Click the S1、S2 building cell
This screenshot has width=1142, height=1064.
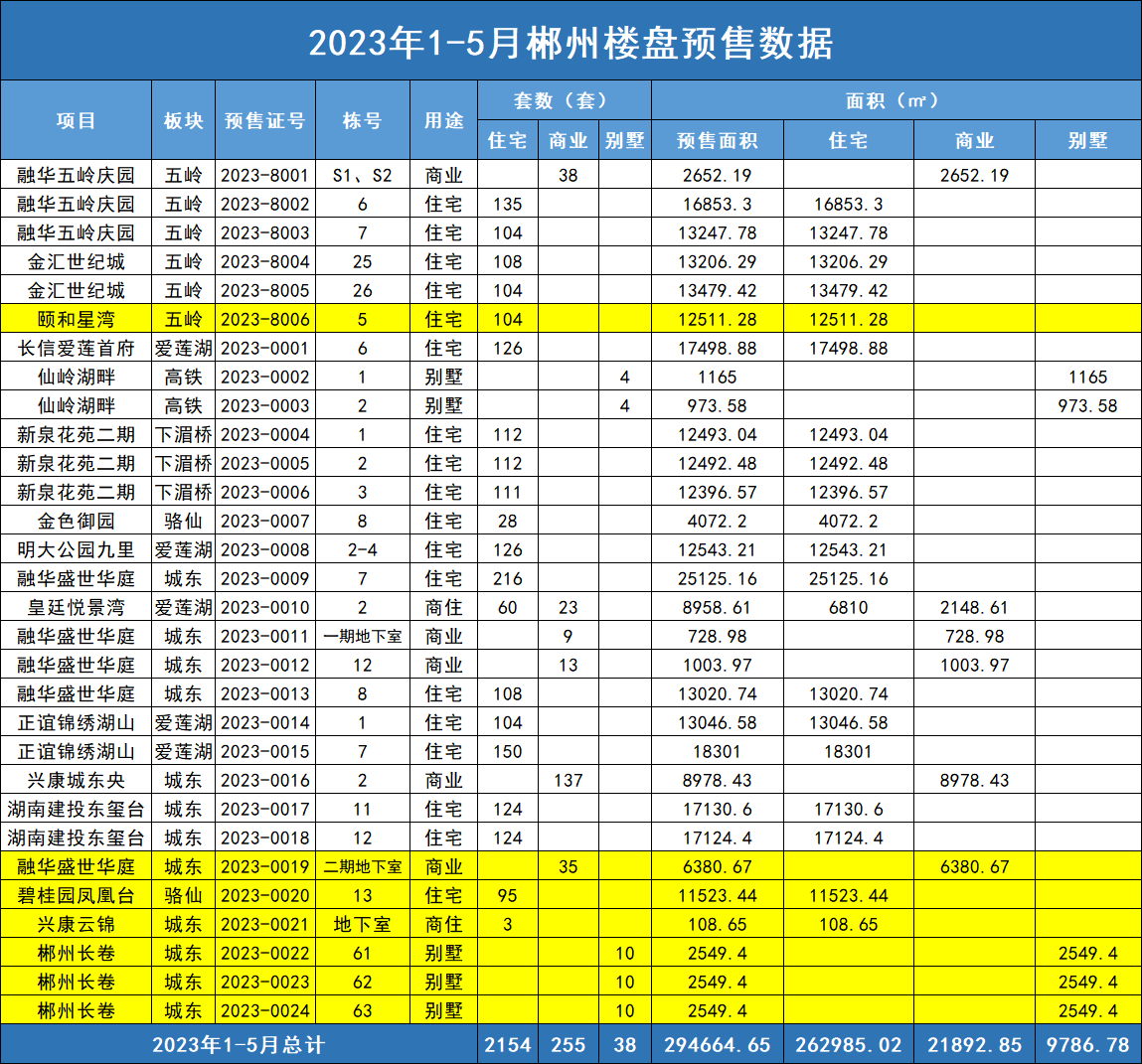[362, 176]
